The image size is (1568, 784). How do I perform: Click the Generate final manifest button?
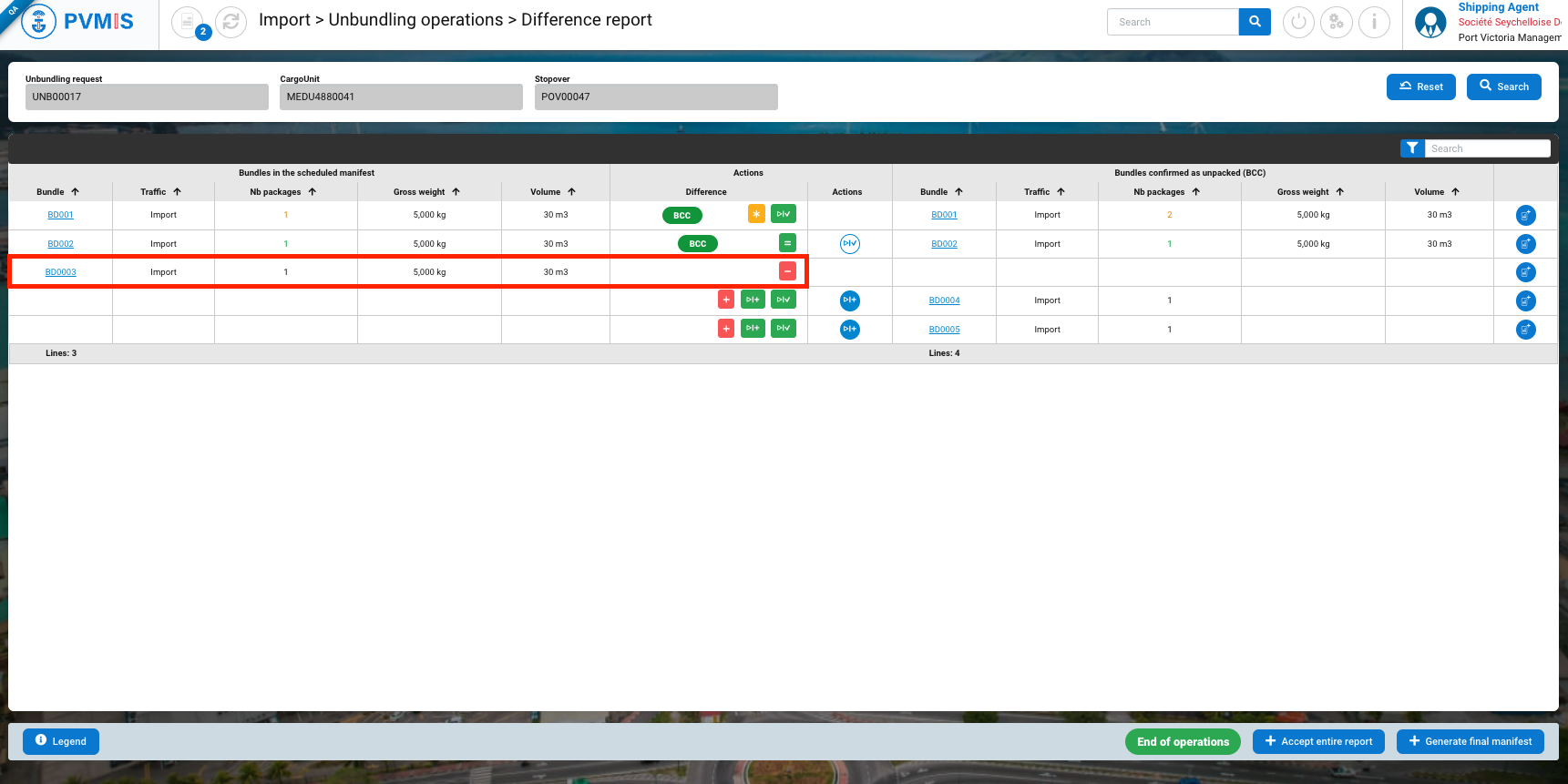pos(1470,741)
